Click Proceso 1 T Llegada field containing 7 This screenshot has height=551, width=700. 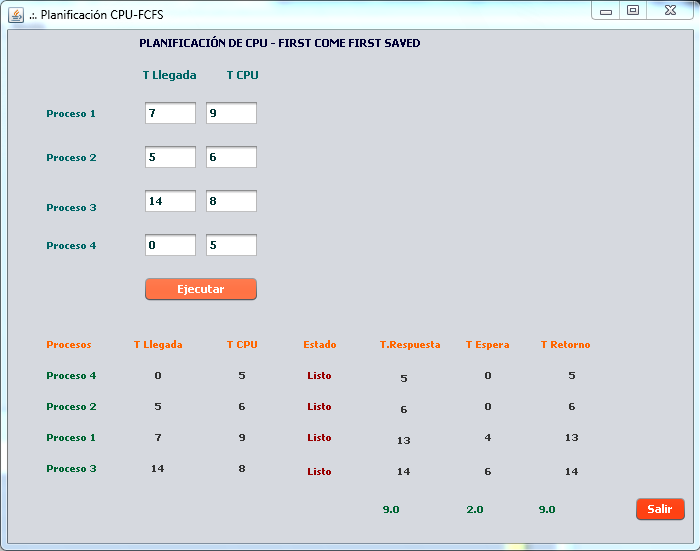click(170, 113)
